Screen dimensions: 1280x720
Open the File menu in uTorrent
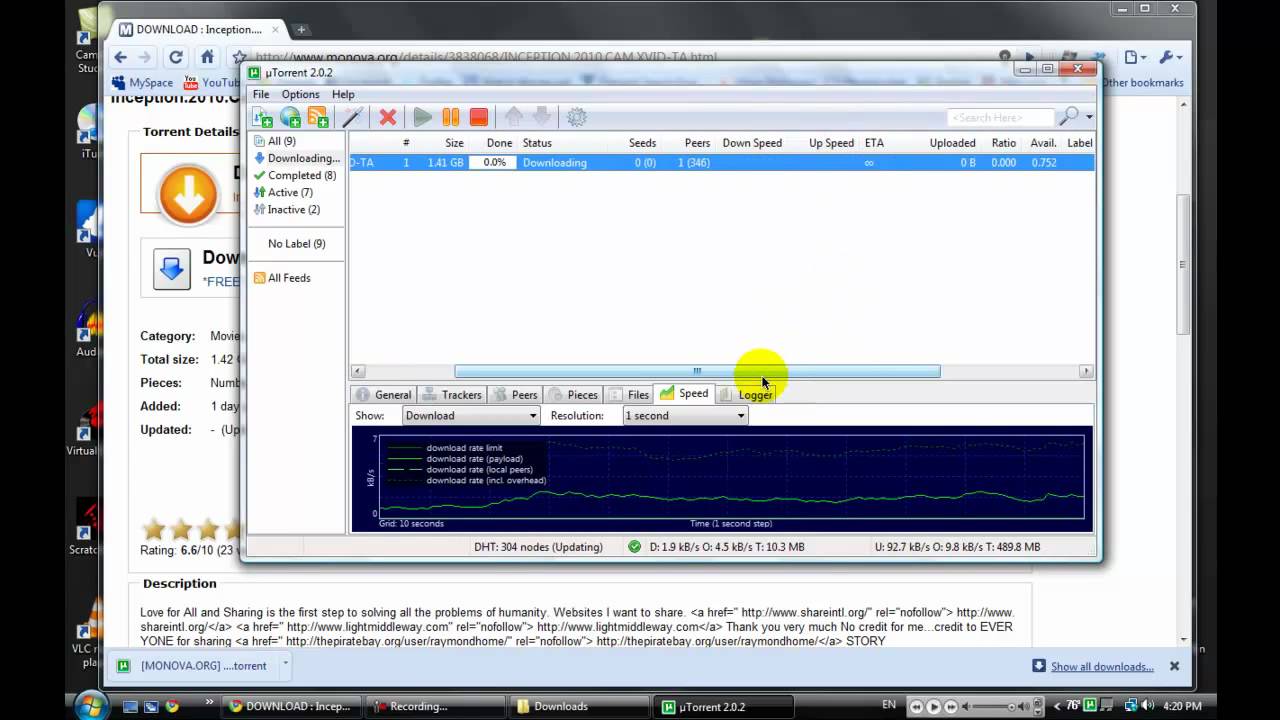261,94
